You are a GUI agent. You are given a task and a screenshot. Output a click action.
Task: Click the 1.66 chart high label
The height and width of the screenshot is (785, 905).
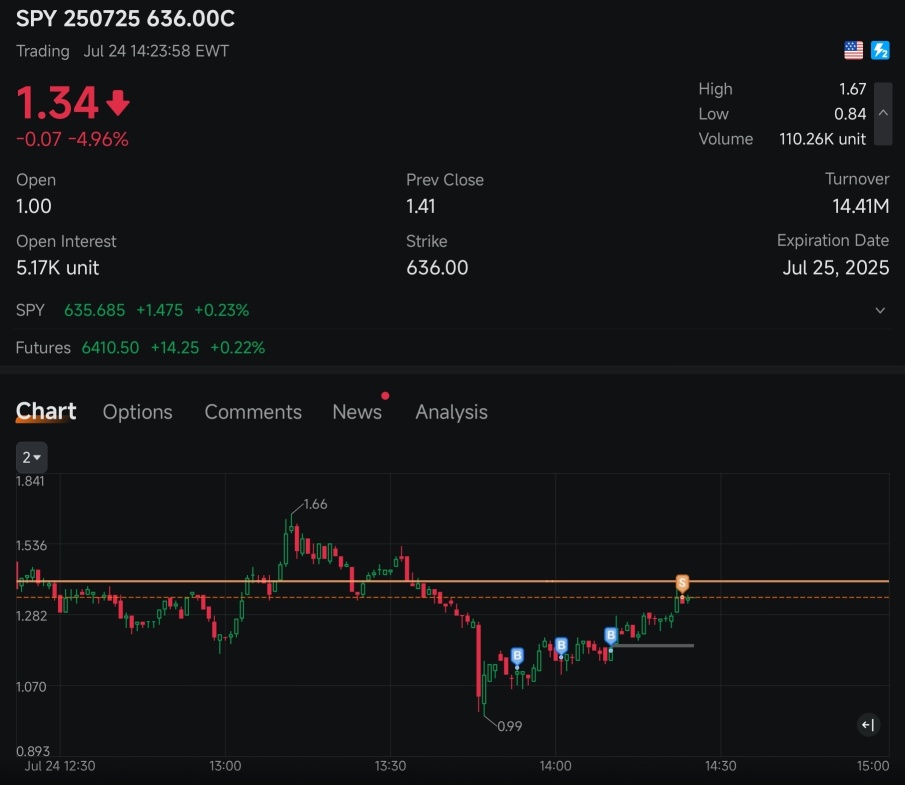pos(315,504)
